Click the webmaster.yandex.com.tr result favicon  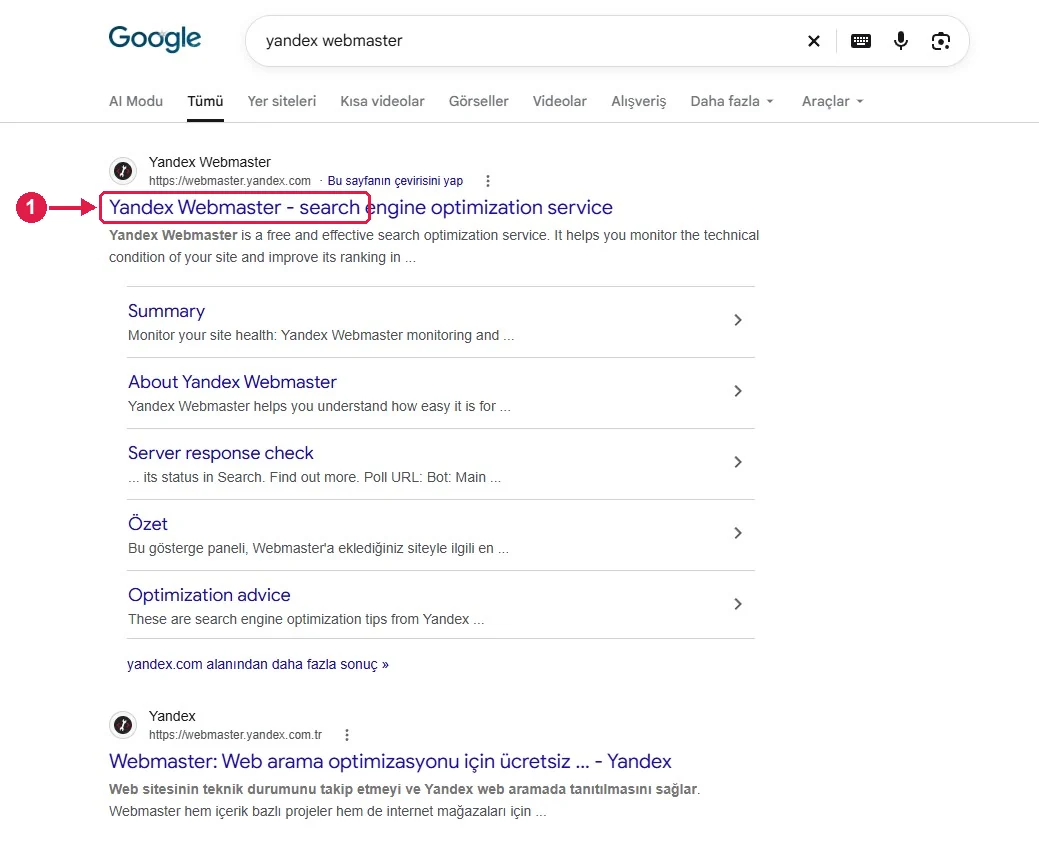click(x=123, y=725)
